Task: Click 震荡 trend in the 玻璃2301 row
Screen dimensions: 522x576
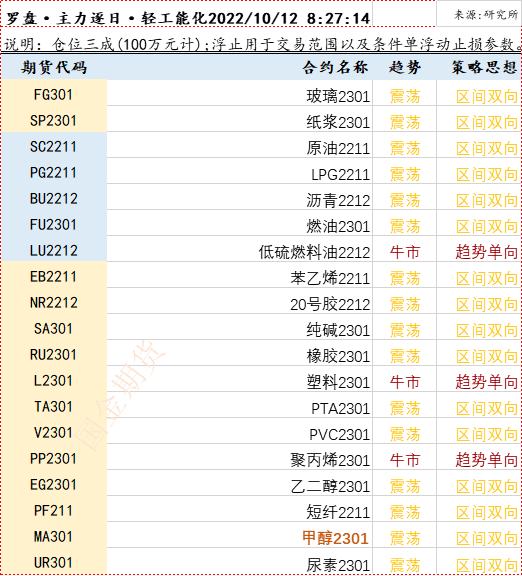Action: [405, 97]
